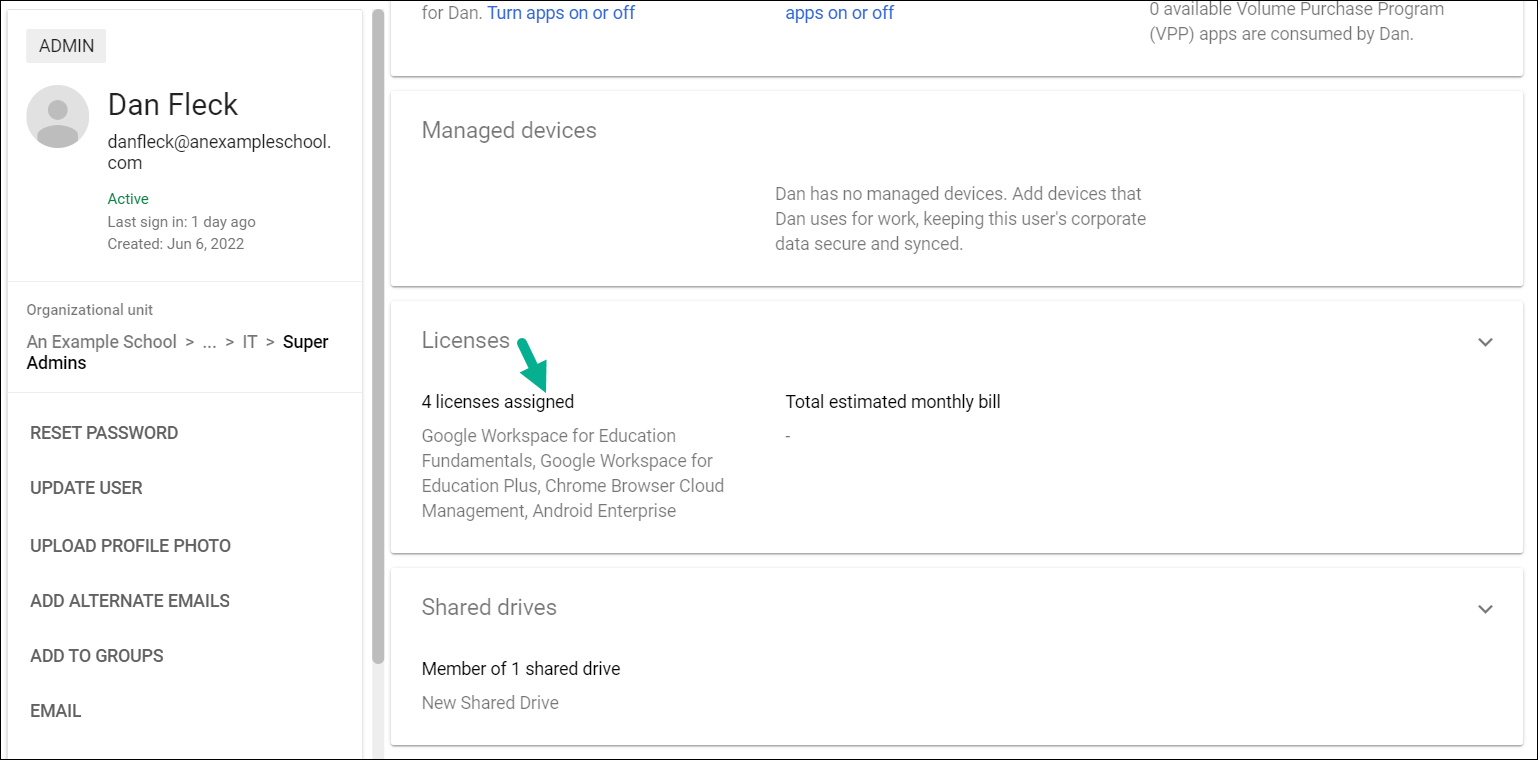Select the EMAIL action

click(56, 711)
